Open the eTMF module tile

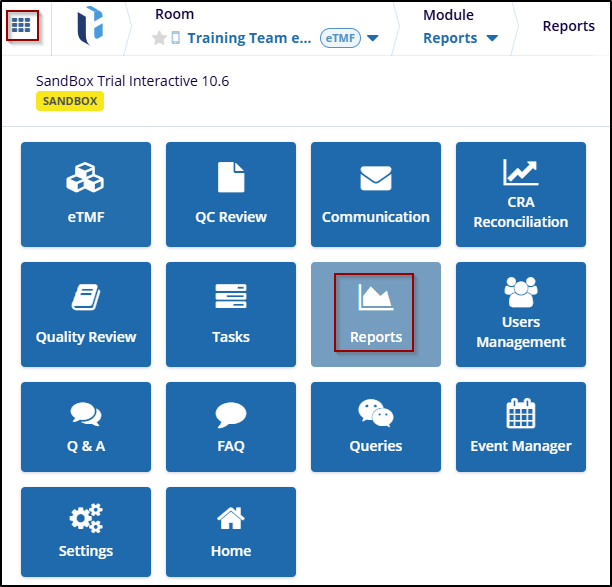[x=86, y=194]
